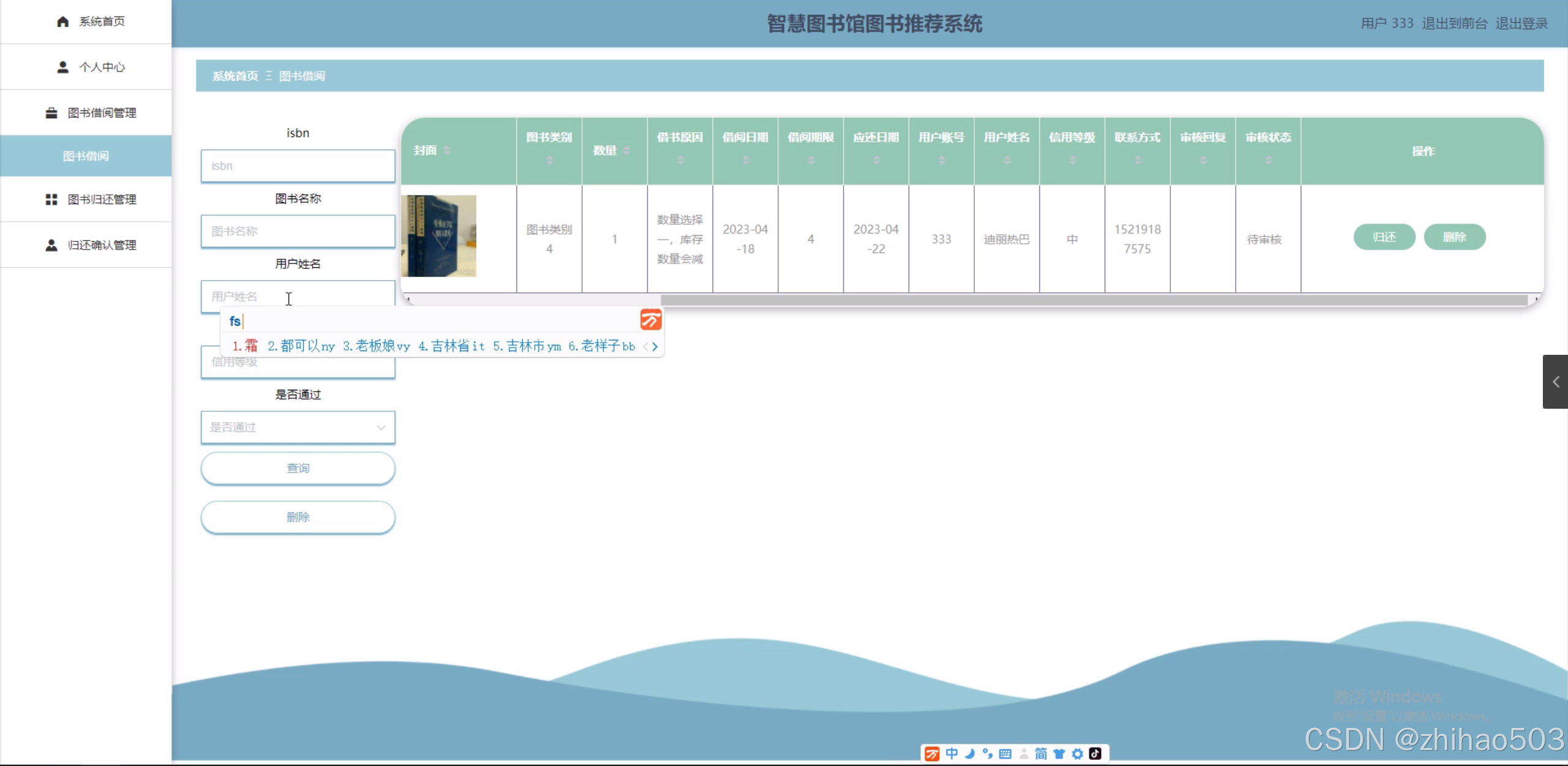The height and width of the screenshot is (766, 1568).
Task: Open IME settings gear icon
Action: pos(1077,754)
